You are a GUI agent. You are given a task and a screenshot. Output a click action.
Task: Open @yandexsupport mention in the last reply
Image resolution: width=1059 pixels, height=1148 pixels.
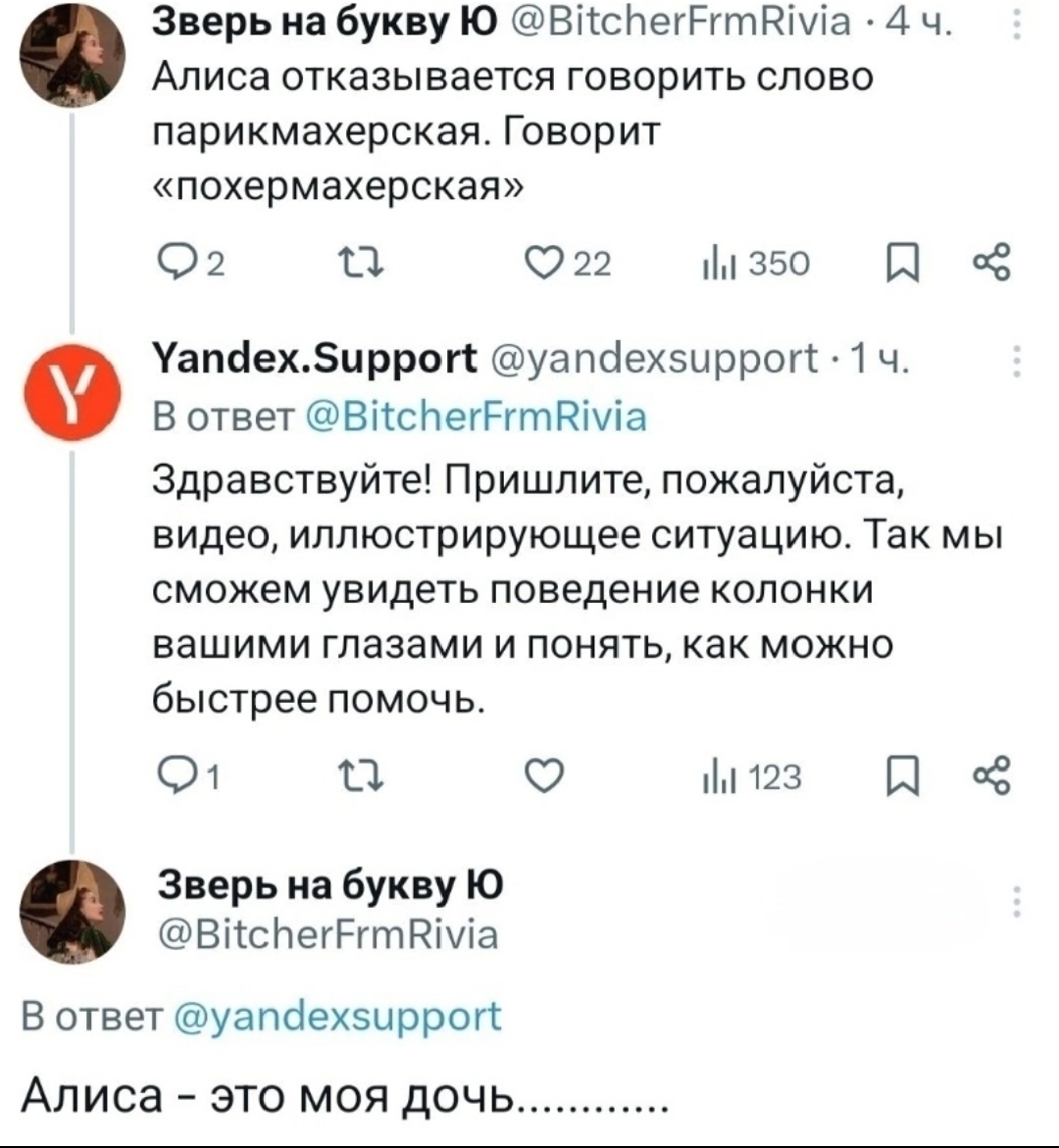pos(337,1016)
